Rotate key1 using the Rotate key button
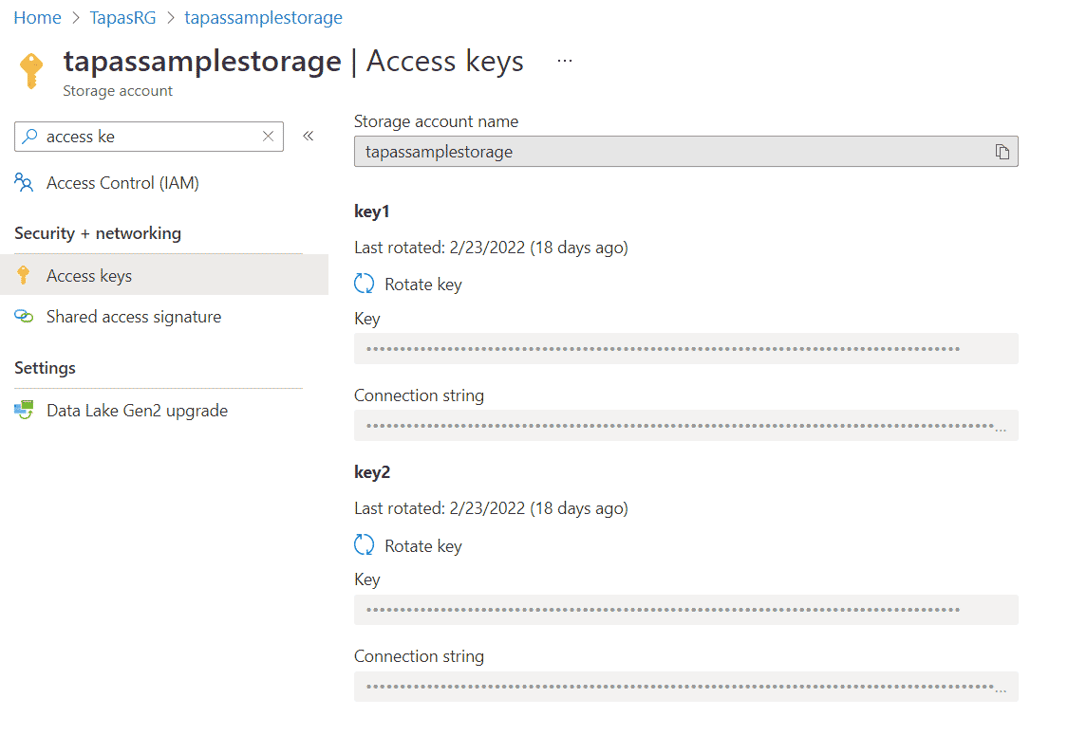1068x735 pixels. 422,284
